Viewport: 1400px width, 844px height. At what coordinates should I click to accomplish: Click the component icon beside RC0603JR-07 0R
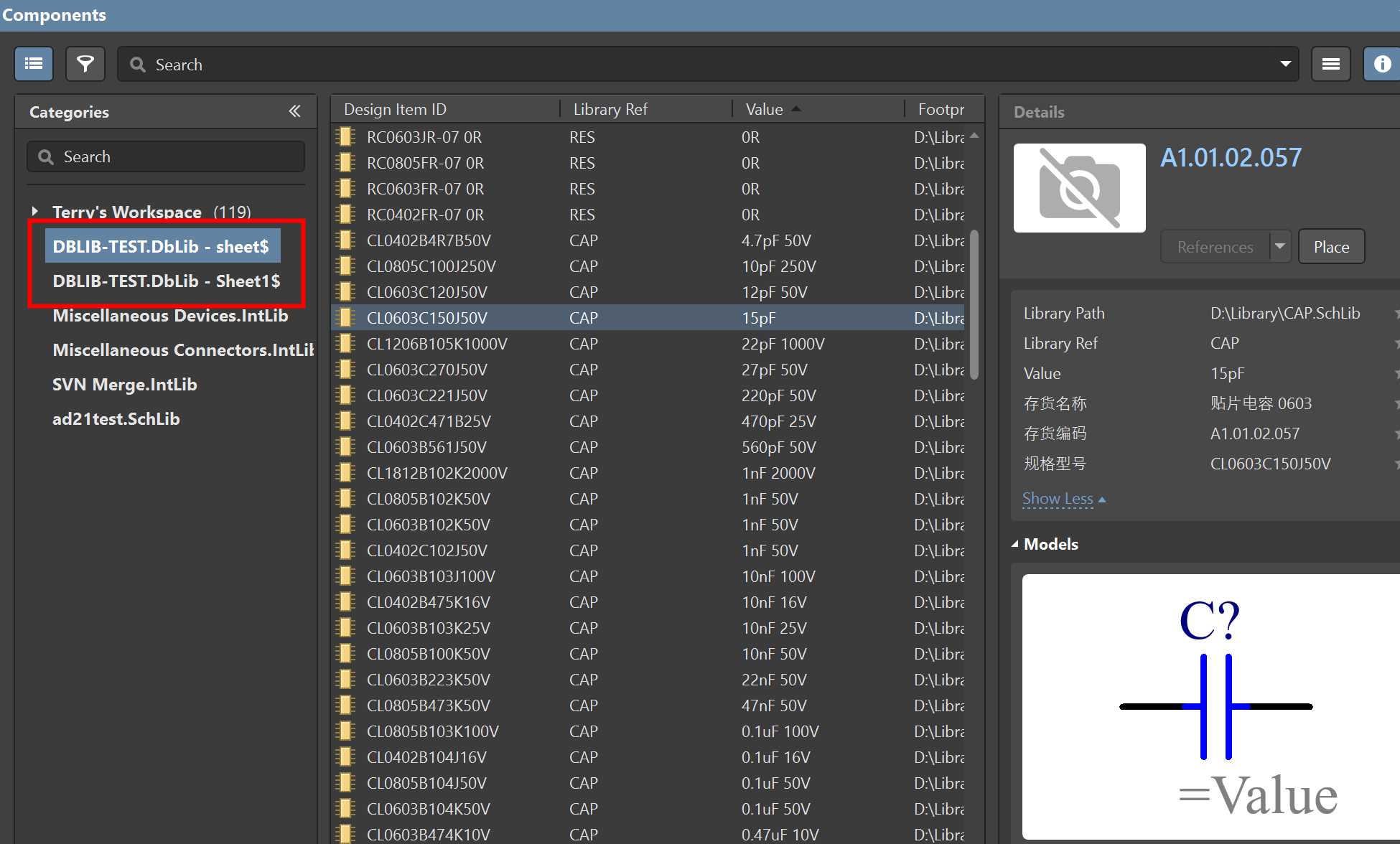click(346, 137)
